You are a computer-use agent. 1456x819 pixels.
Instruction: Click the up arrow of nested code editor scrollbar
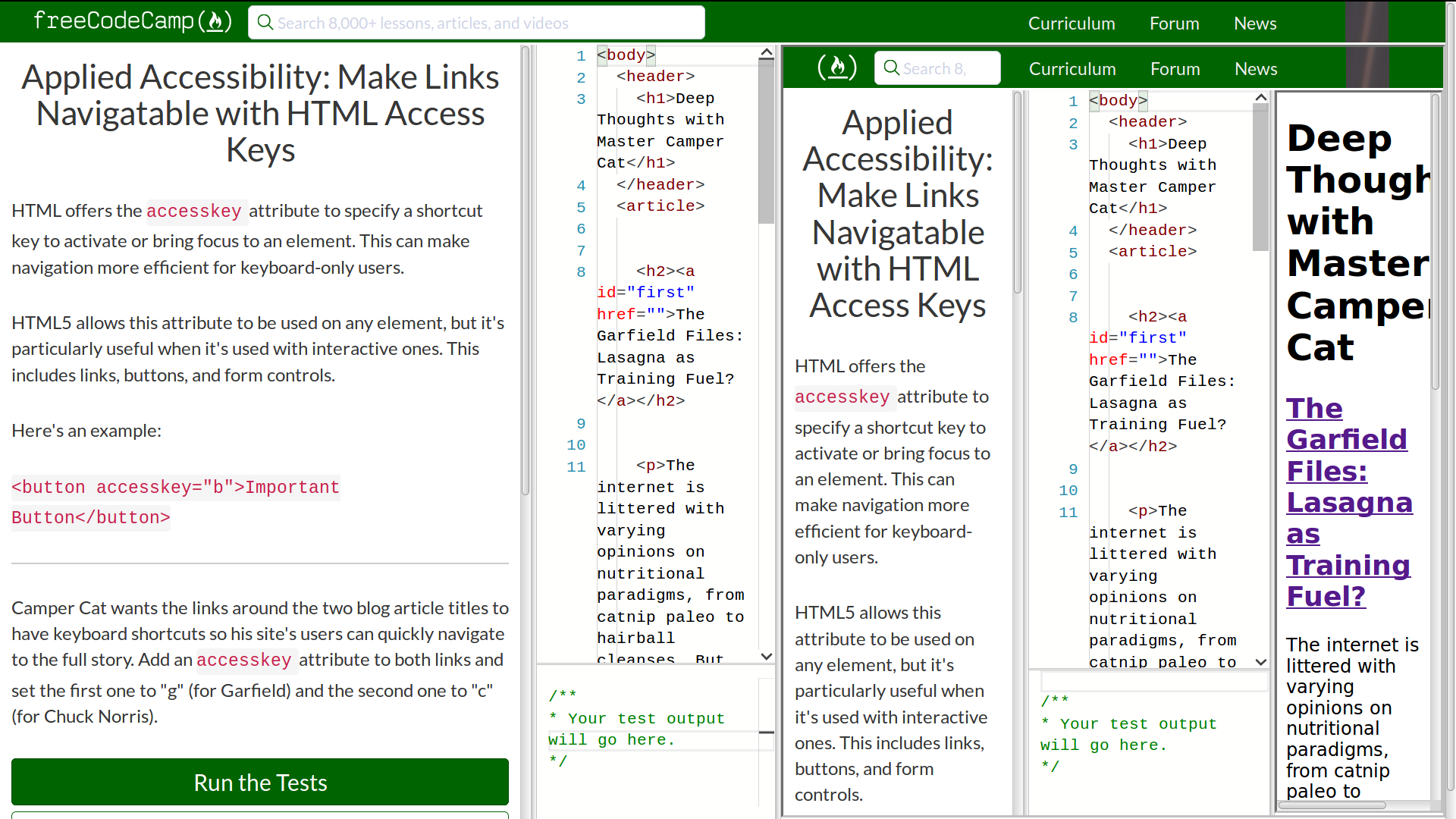point(1260,98)
